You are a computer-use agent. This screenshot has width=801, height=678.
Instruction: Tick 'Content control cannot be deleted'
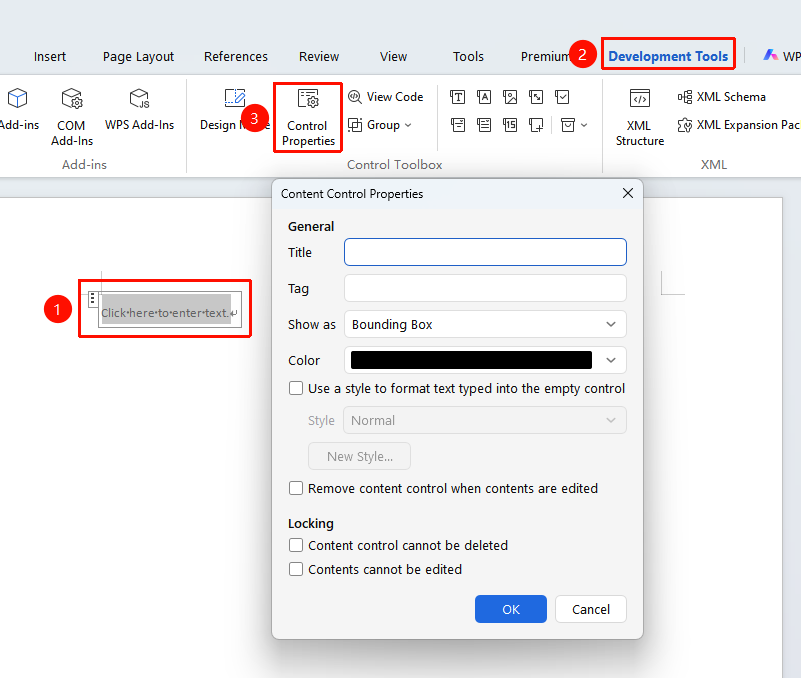click(x=296, y=545)
